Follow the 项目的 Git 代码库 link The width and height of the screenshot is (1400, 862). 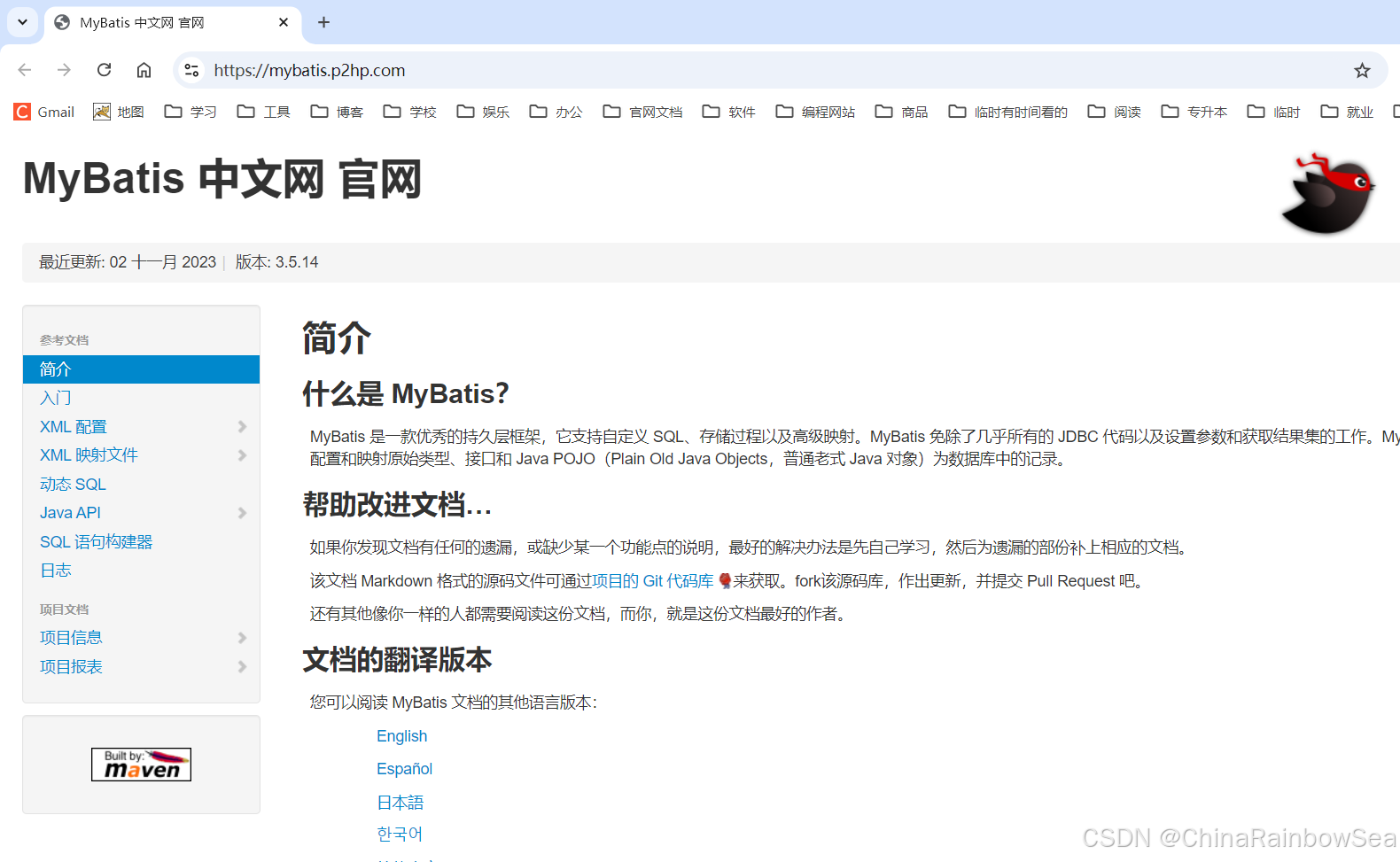point(653,581)
